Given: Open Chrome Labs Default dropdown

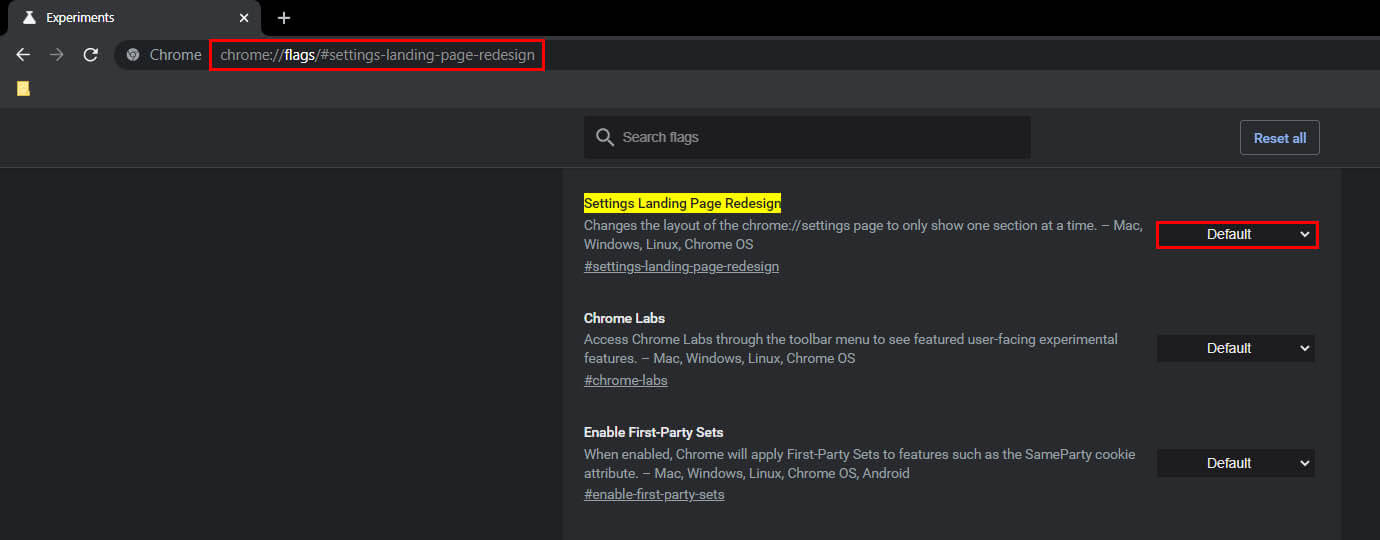Looking at the screenshot, I should [x=1236, y=348].
